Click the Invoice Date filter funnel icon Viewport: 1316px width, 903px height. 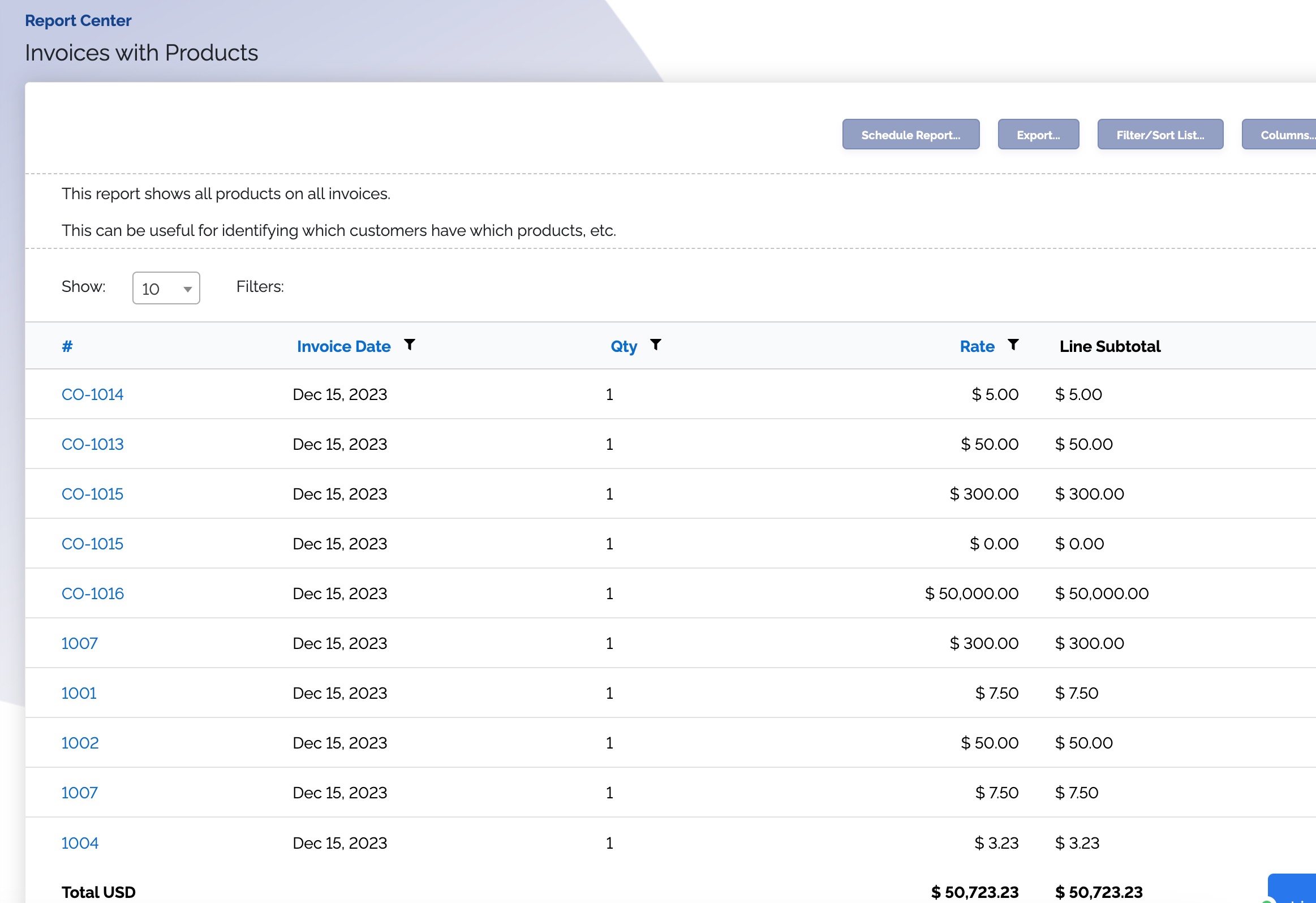click(410, 345)
